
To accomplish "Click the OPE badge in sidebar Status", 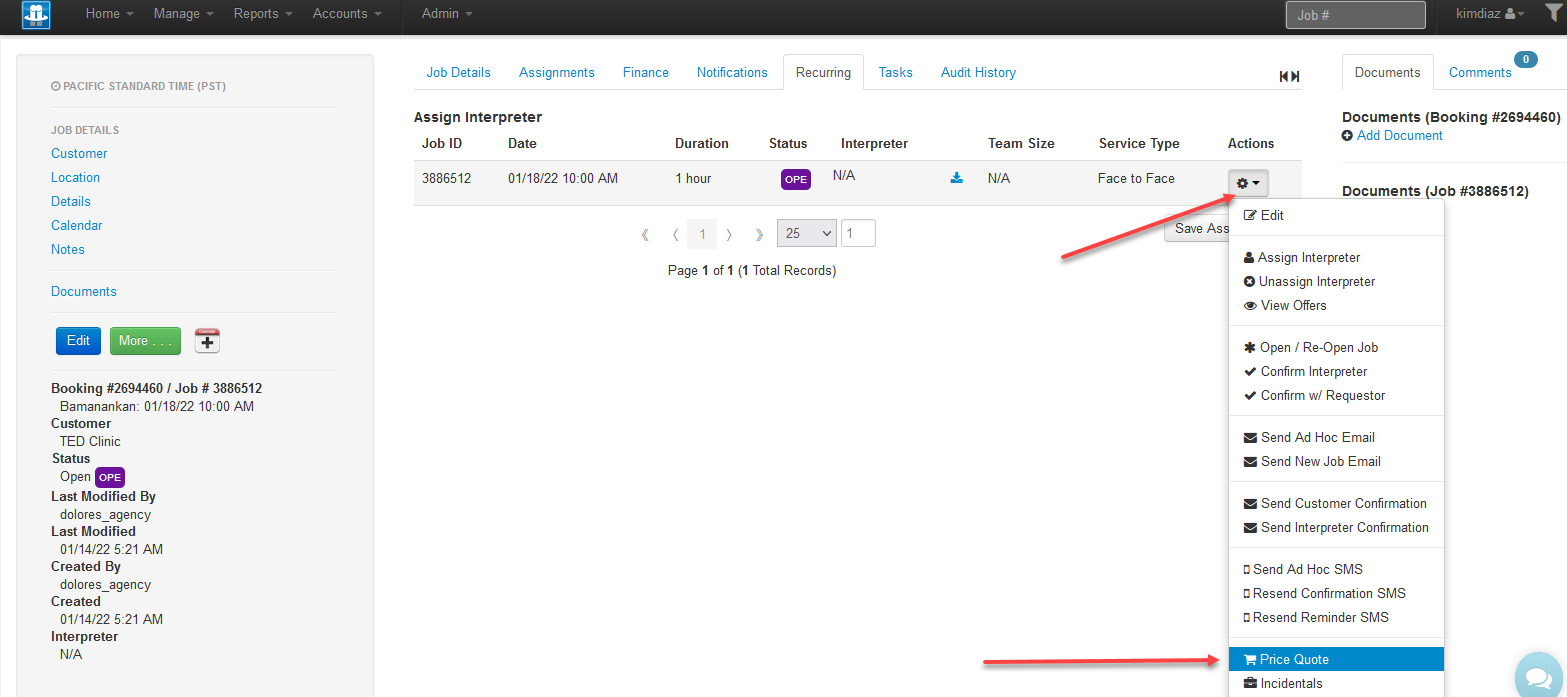I will pos(110,477).
